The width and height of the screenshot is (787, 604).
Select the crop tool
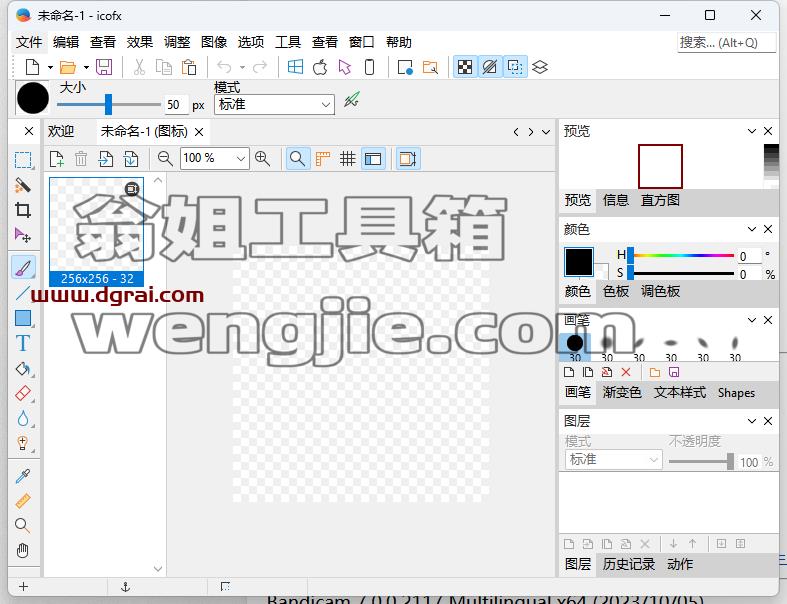(23, 210)
